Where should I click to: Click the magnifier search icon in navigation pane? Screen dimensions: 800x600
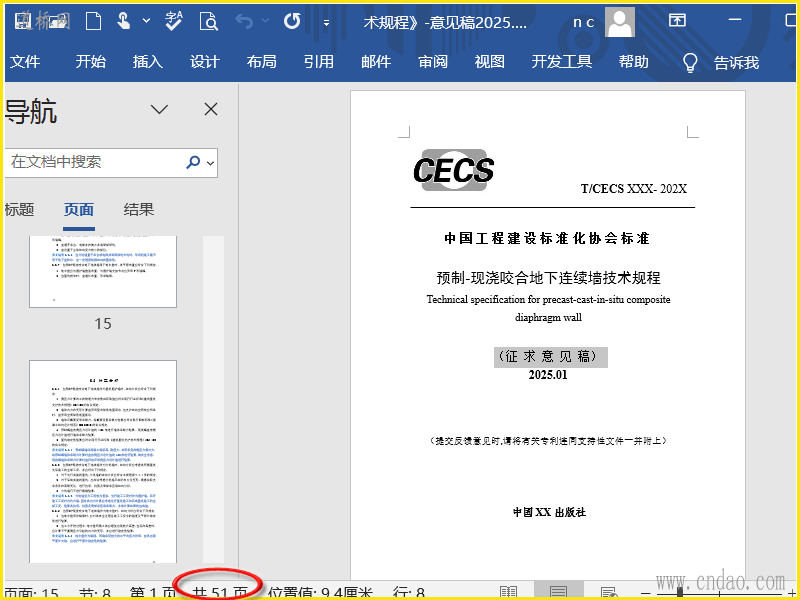[193, 162]
